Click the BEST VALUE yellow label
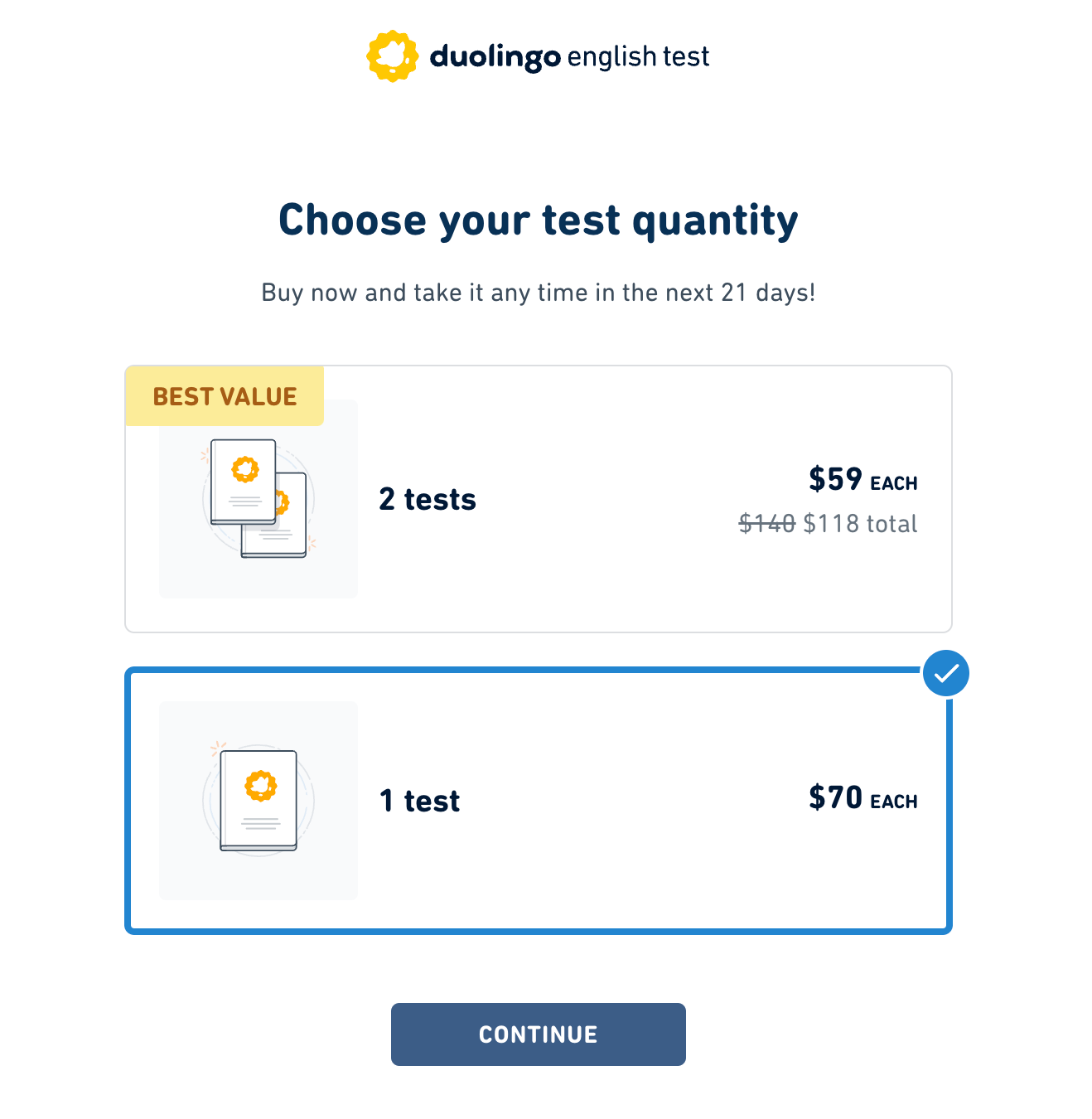Image resolution: width=1092 pixels, height=1119 pixels. click(225, 396)
